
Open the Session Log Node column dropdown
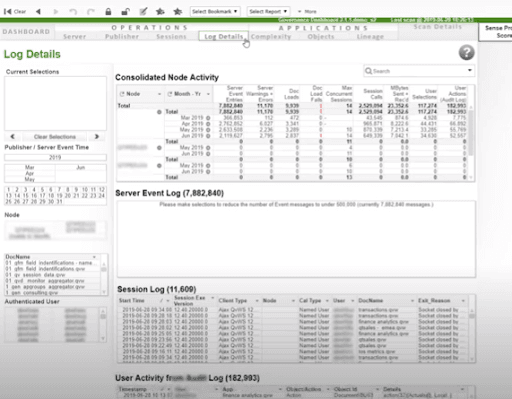tap(293, 301)
